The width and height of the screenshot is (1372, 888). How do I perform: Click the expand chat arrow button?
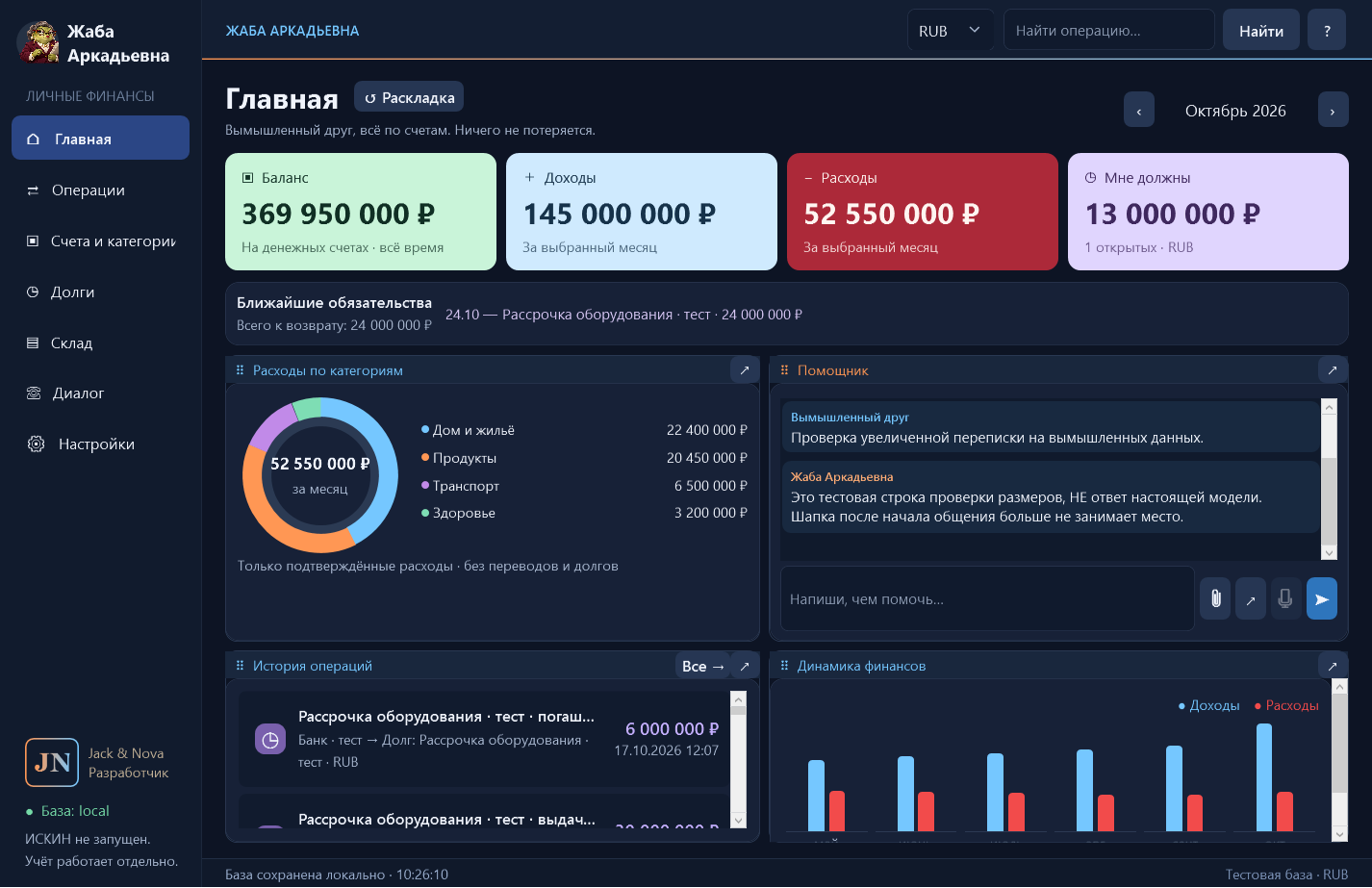[1250, 598]
